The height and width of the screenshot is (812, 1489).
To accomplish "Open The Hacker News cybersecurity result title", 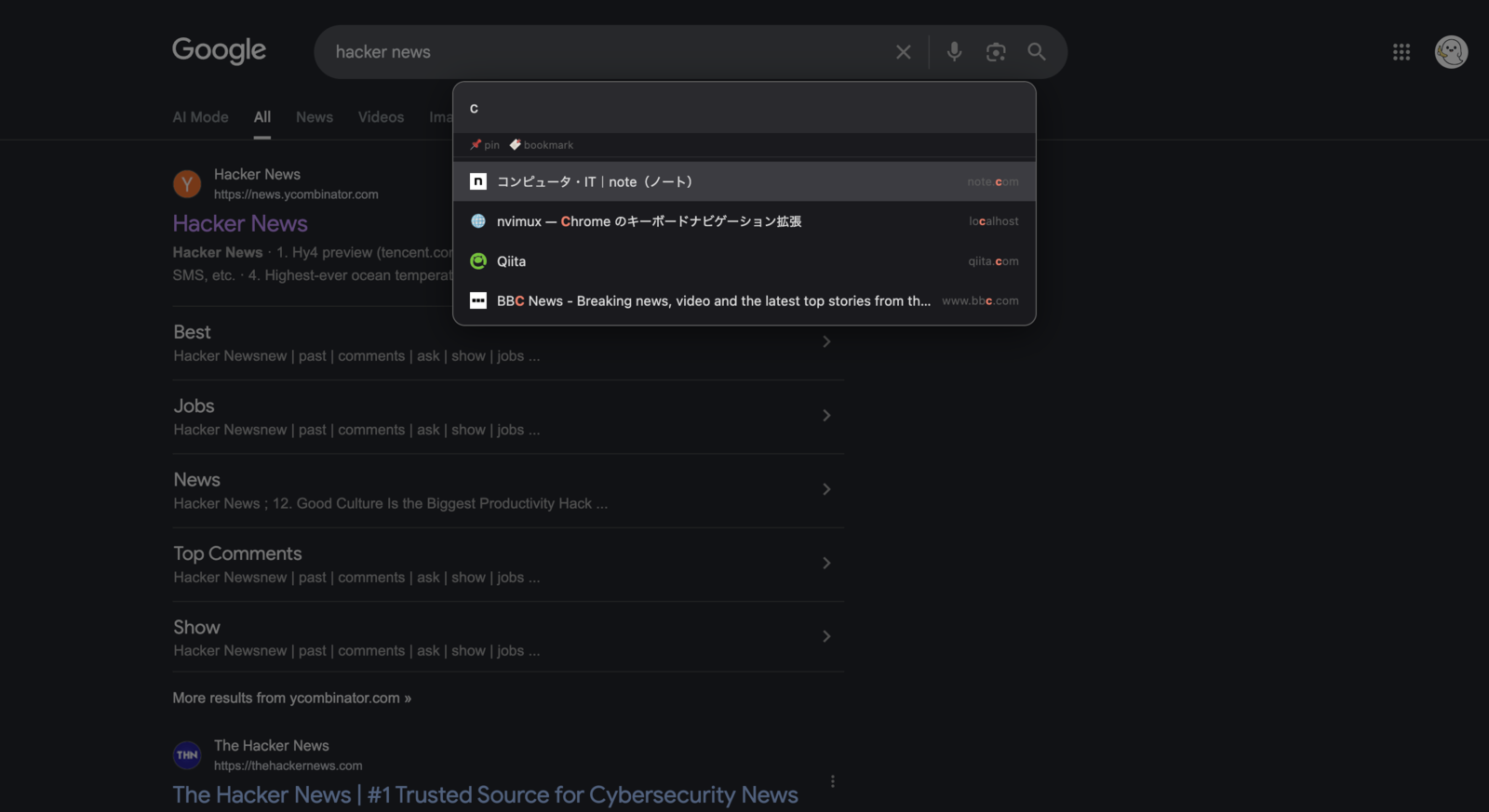I will pyautogui.click(x=485, y=795).
